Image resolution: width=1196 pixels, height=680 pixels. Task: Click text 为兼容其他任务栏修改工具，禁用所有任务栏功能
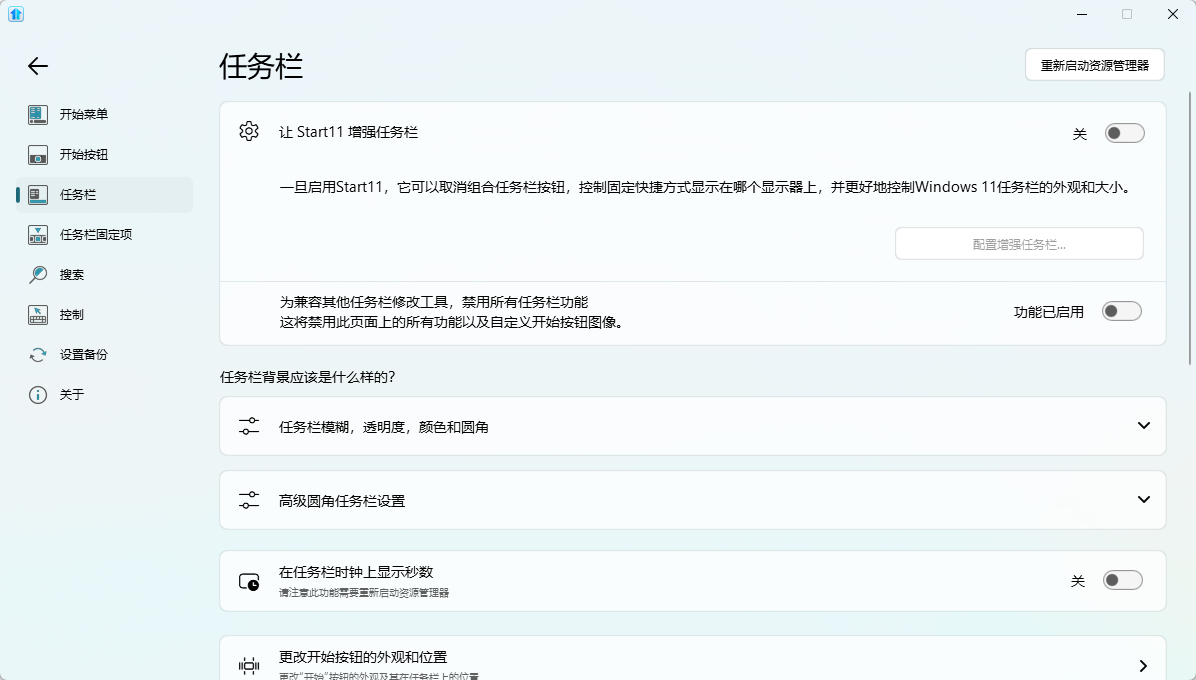click(434, 302)
